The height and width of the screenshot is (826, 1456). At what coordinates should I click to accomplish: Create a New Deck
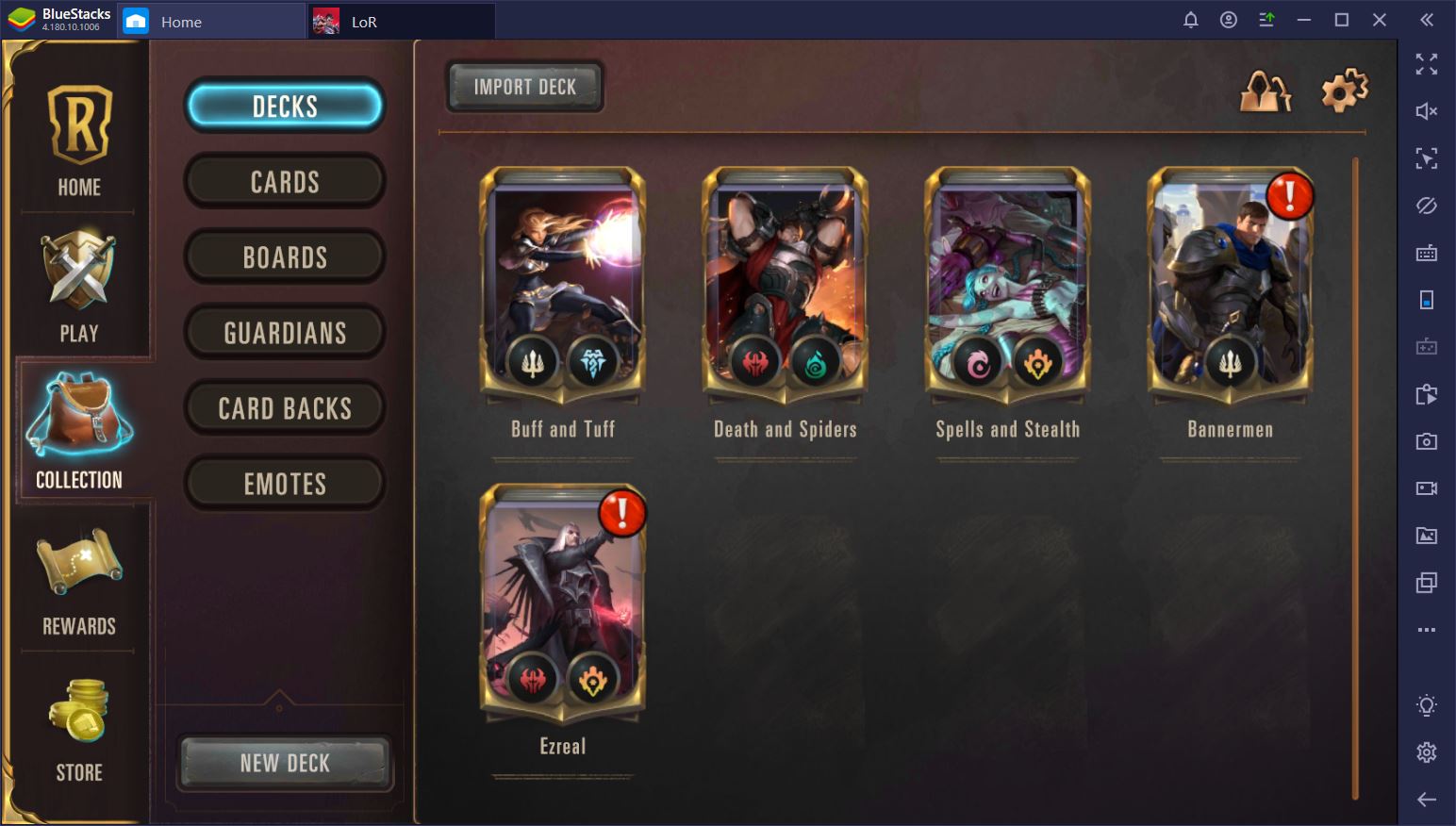click(x=285, y=763)
